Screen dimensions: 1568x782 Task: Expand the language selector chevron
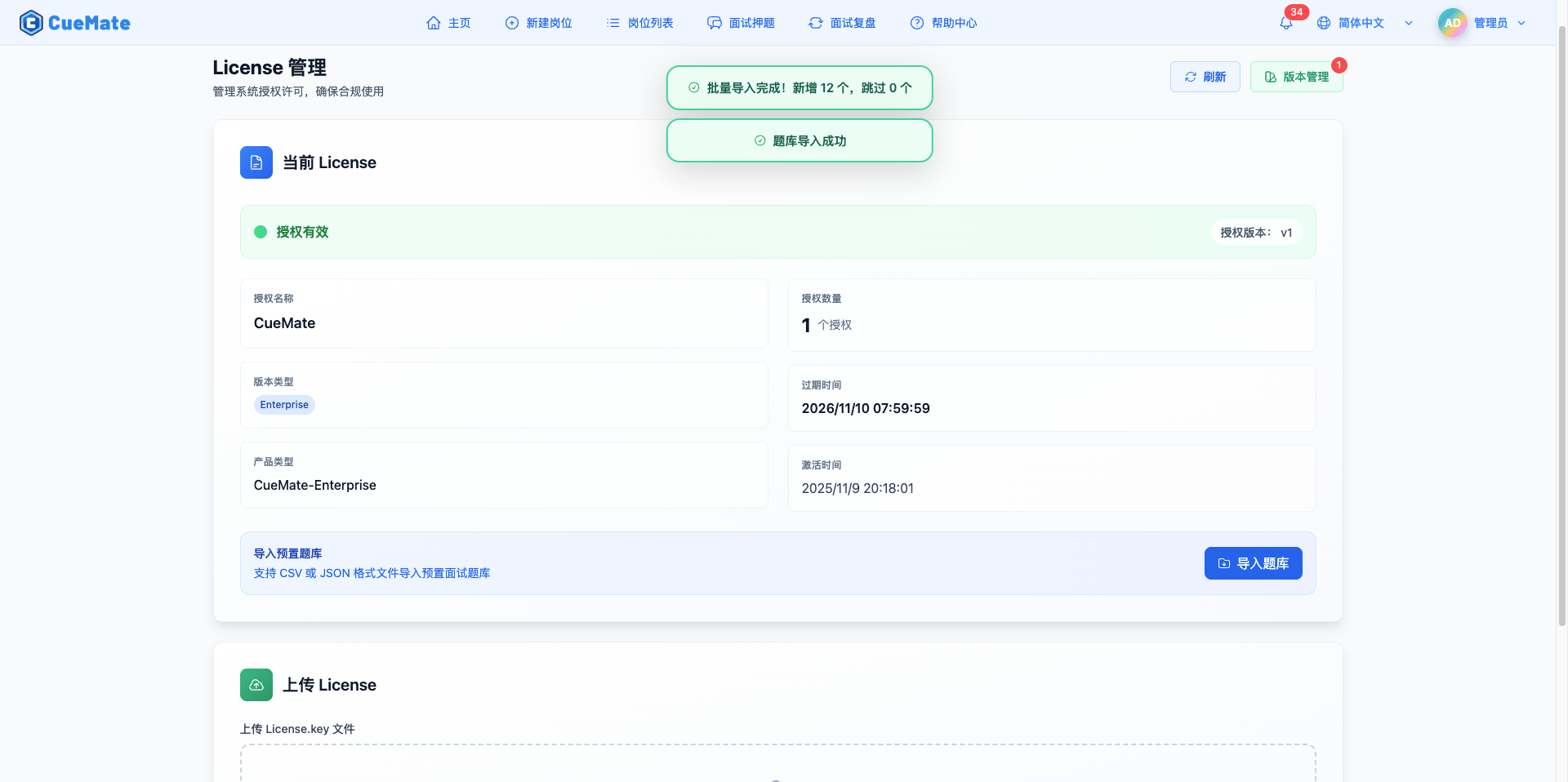point(1409,23)
